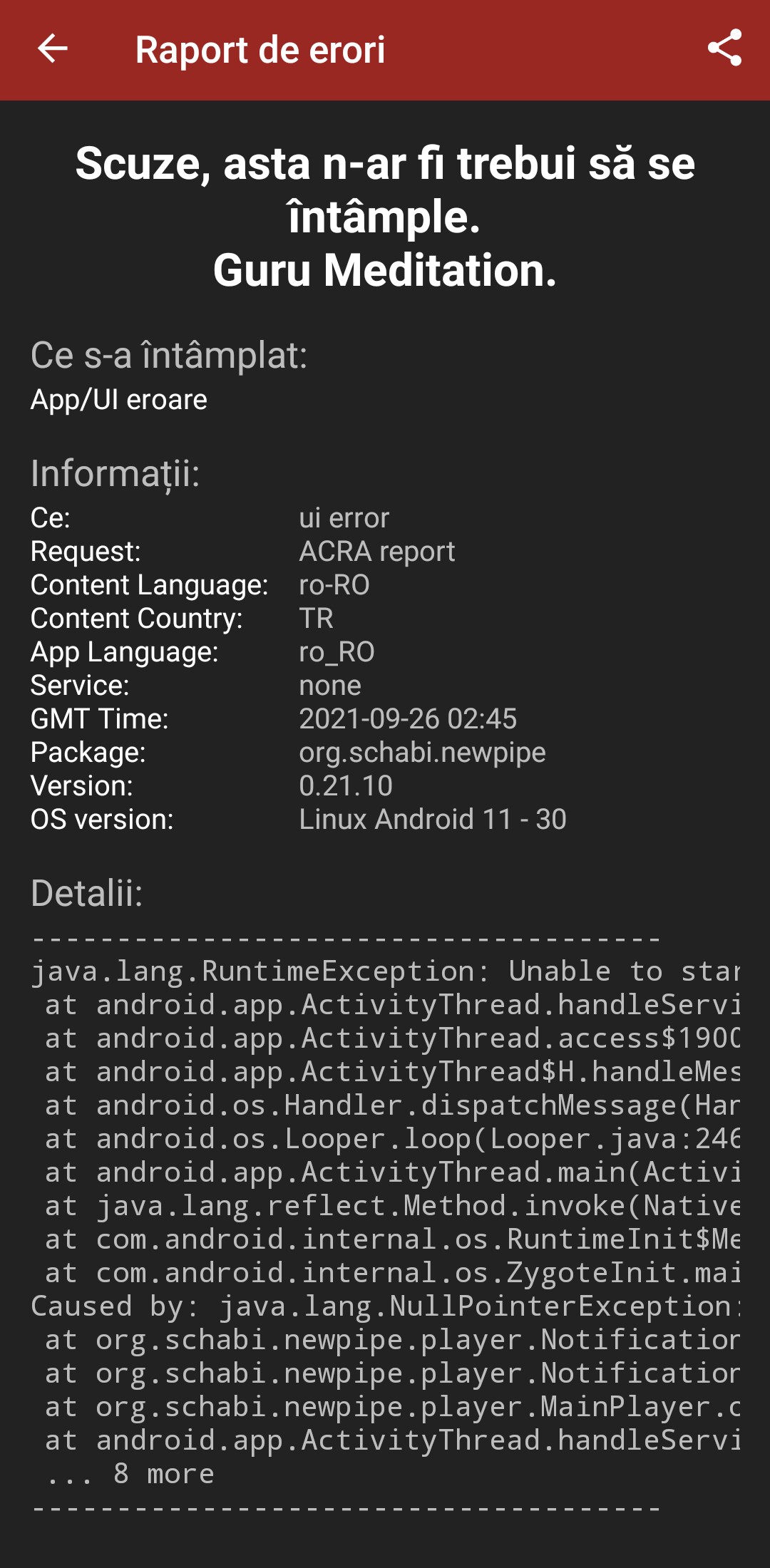
Task: Tap the package name 'org.schabi.newpipe'
Action: [422, 752]
